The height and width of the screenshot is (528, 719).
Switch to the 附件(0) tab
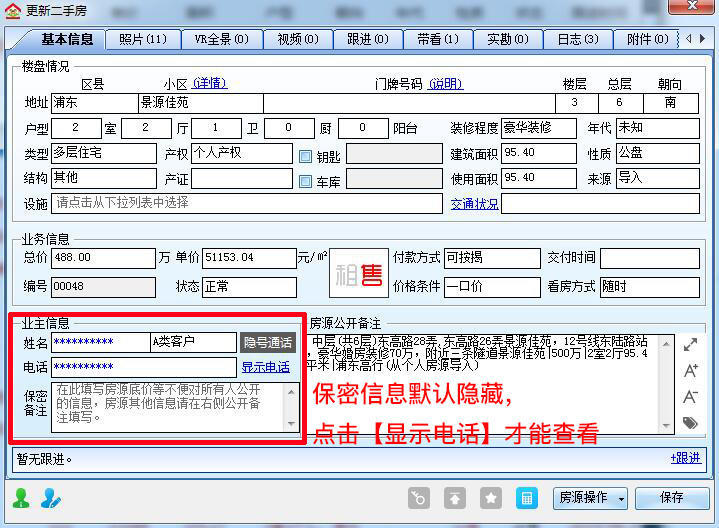[x=647, y=39]
